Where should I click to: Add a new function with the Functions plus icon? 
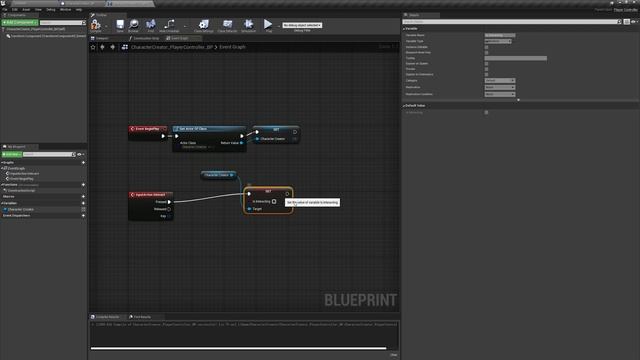[83, 184]
